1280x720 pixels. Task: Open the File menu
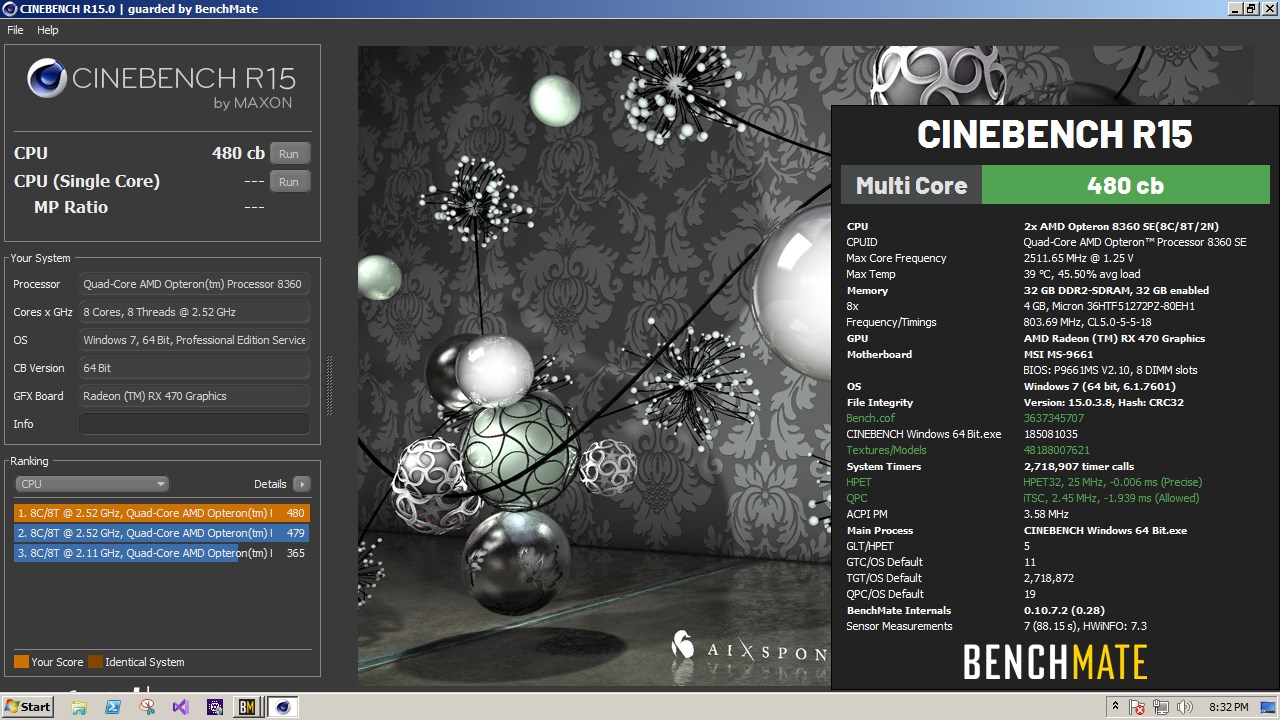15,30
